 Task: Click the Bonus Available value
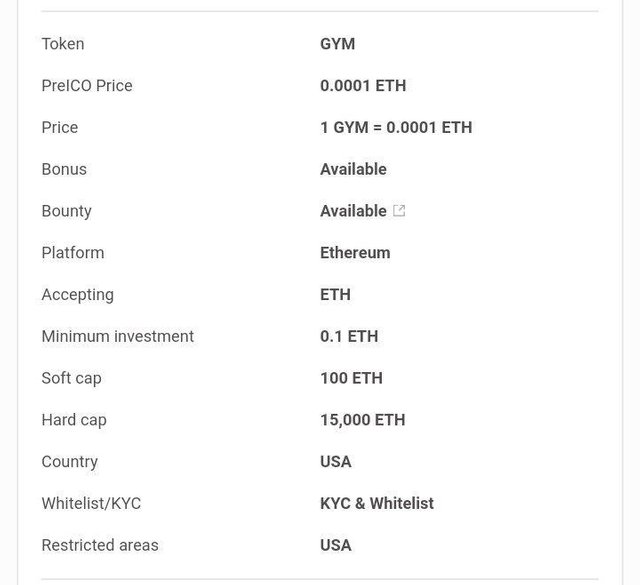click(x=353, y=169)
